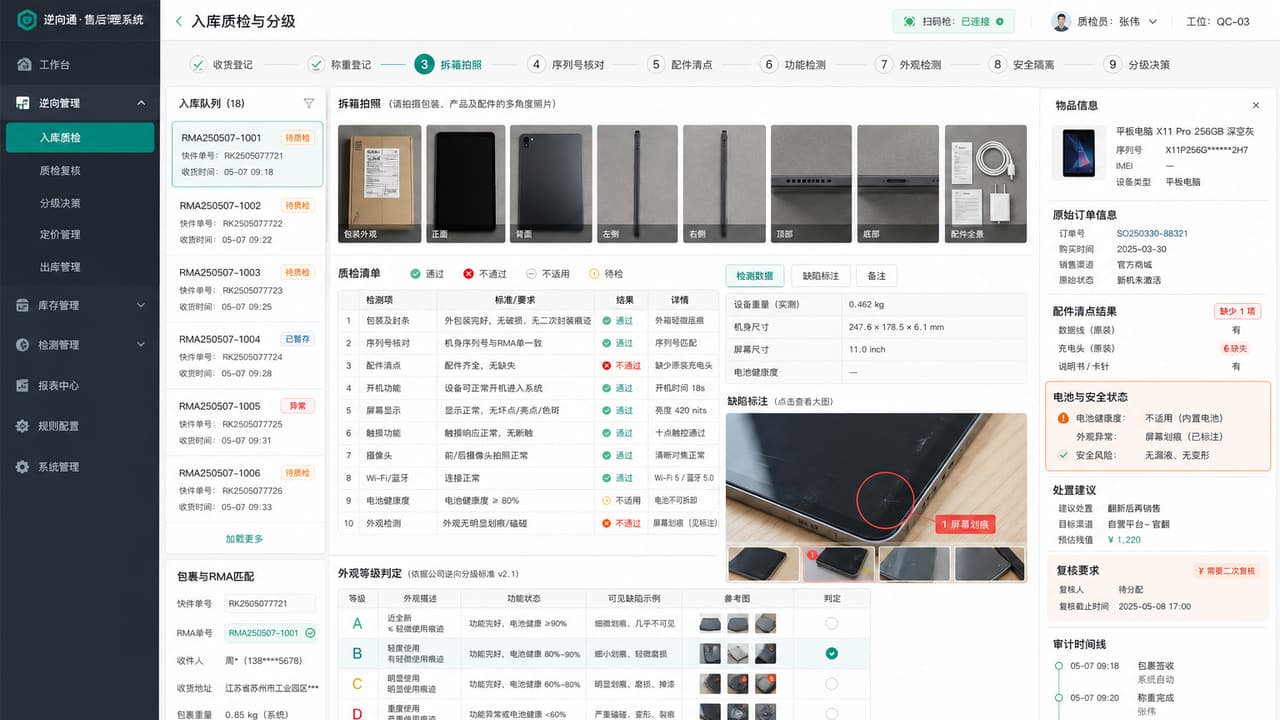
Task: Open the 质检员 张伟 dropdown arrow
Action: point(1153,21)
